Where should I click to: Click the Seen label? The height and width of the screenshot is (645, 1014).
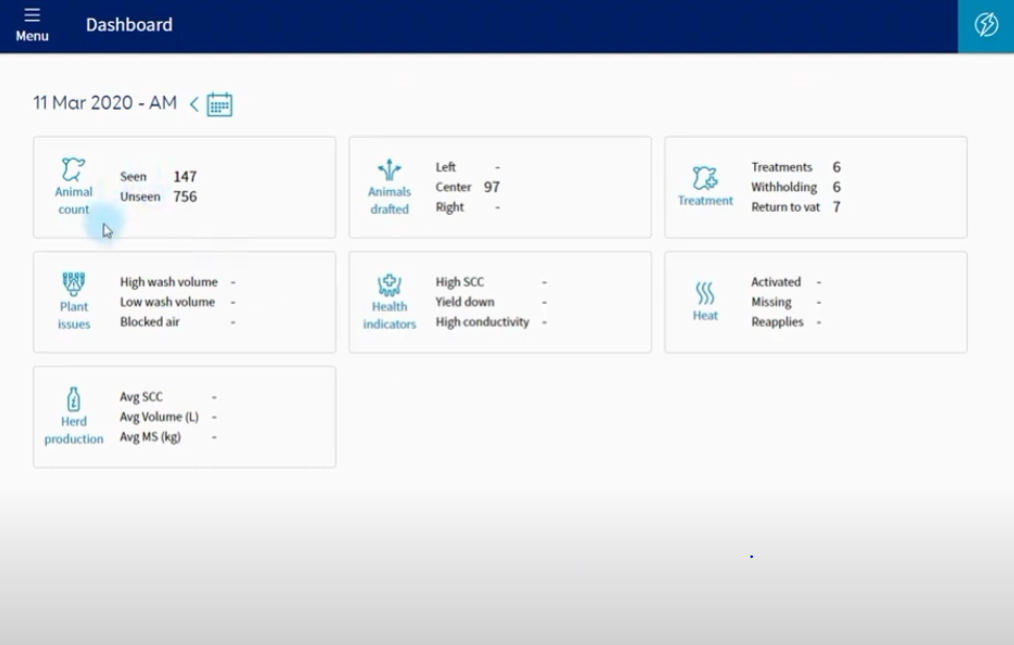click(133, 177)
